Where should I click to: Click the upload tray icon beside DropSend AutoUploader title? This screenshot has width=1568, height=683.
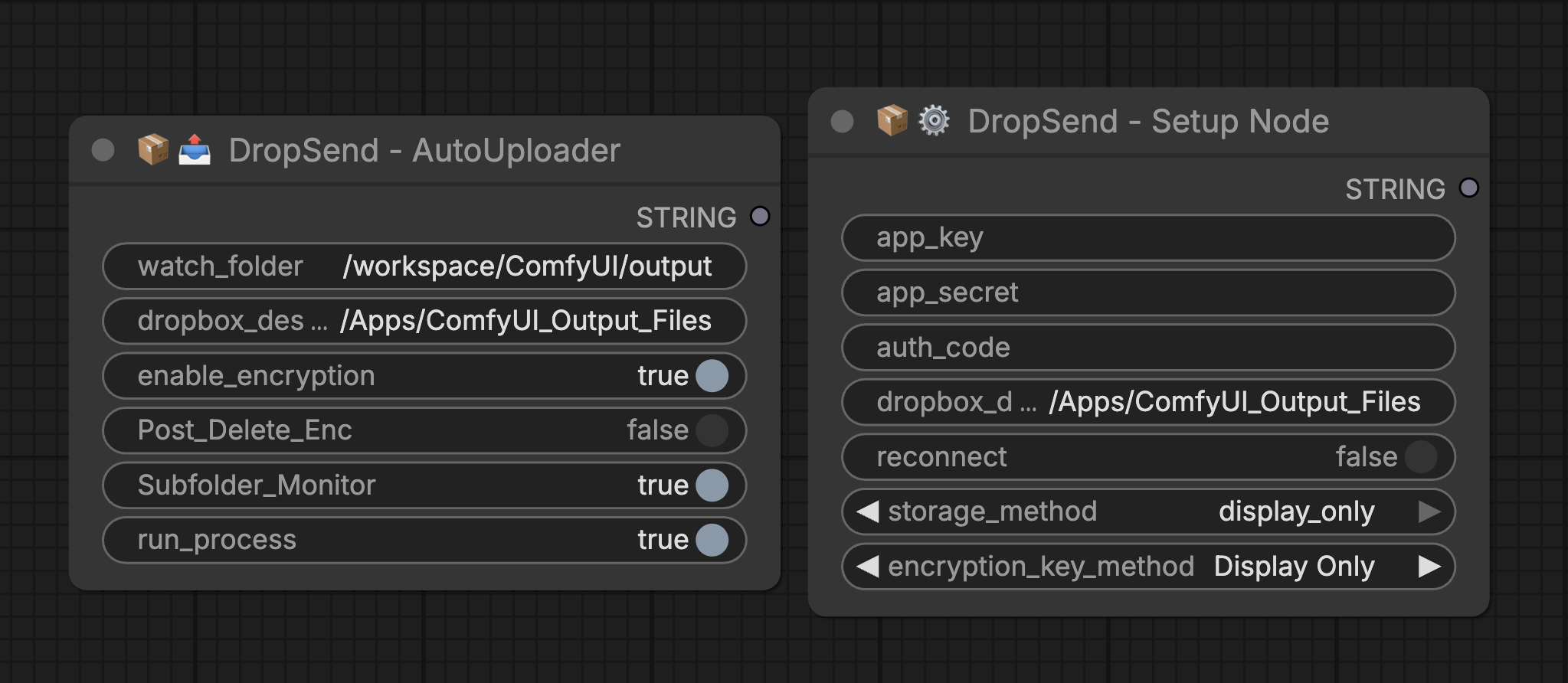pyautogui.click(x=194, y=150)
